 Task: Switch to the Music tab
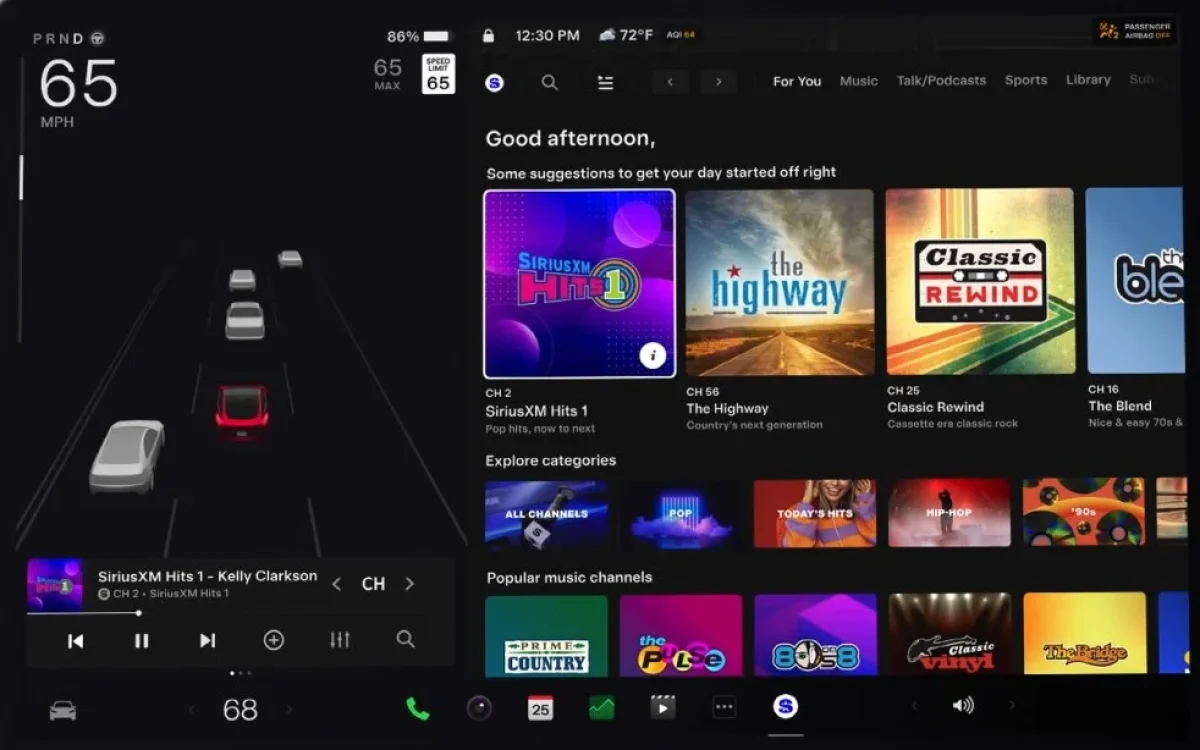point(859,81)
